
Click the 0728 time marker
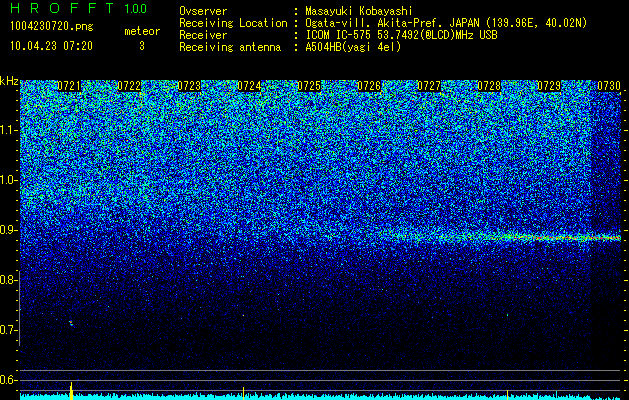point(489,86)
